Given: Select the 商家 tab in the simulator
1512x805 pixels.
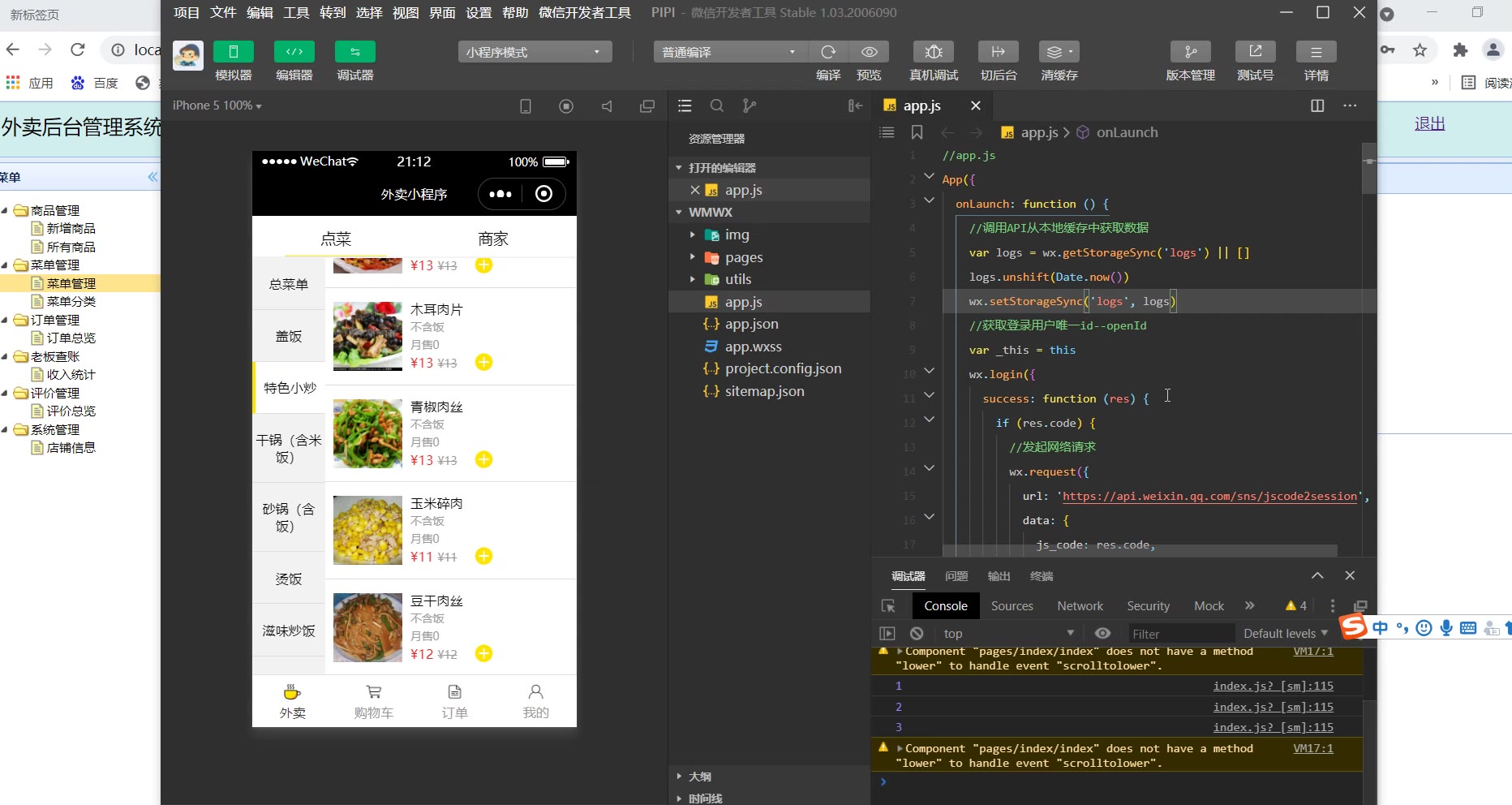Looking at the screenshot, I should tap(493, 239).
